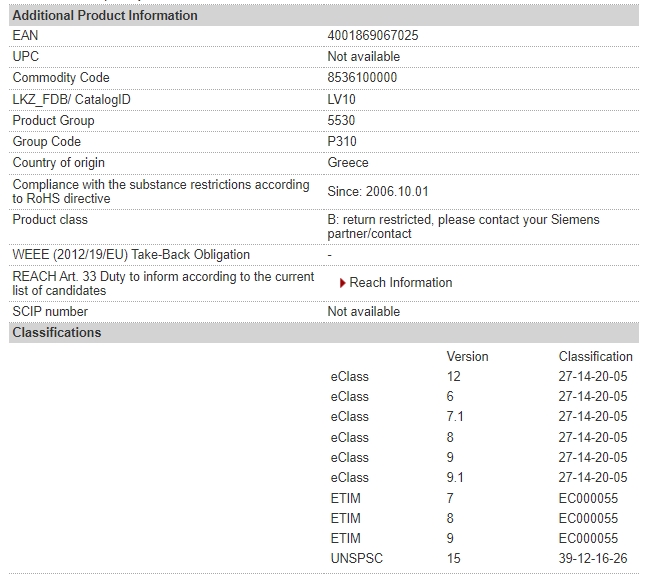
Task: Click the Version column header
Action: pyautogui.click(x=467, y=356)
